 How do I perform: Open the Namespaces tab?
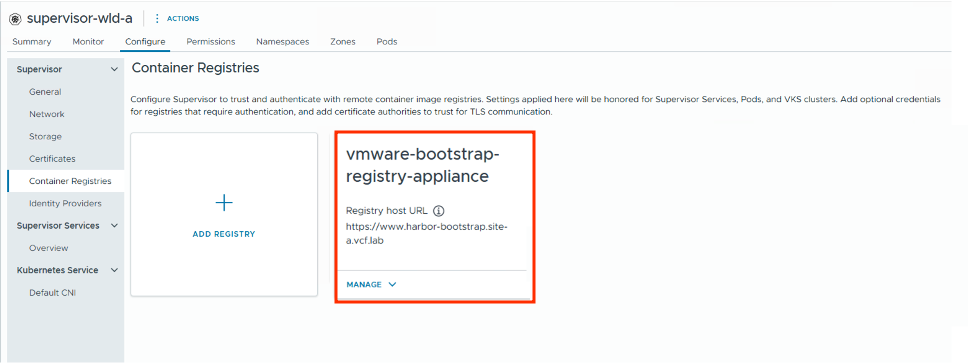tap(283, 42)
